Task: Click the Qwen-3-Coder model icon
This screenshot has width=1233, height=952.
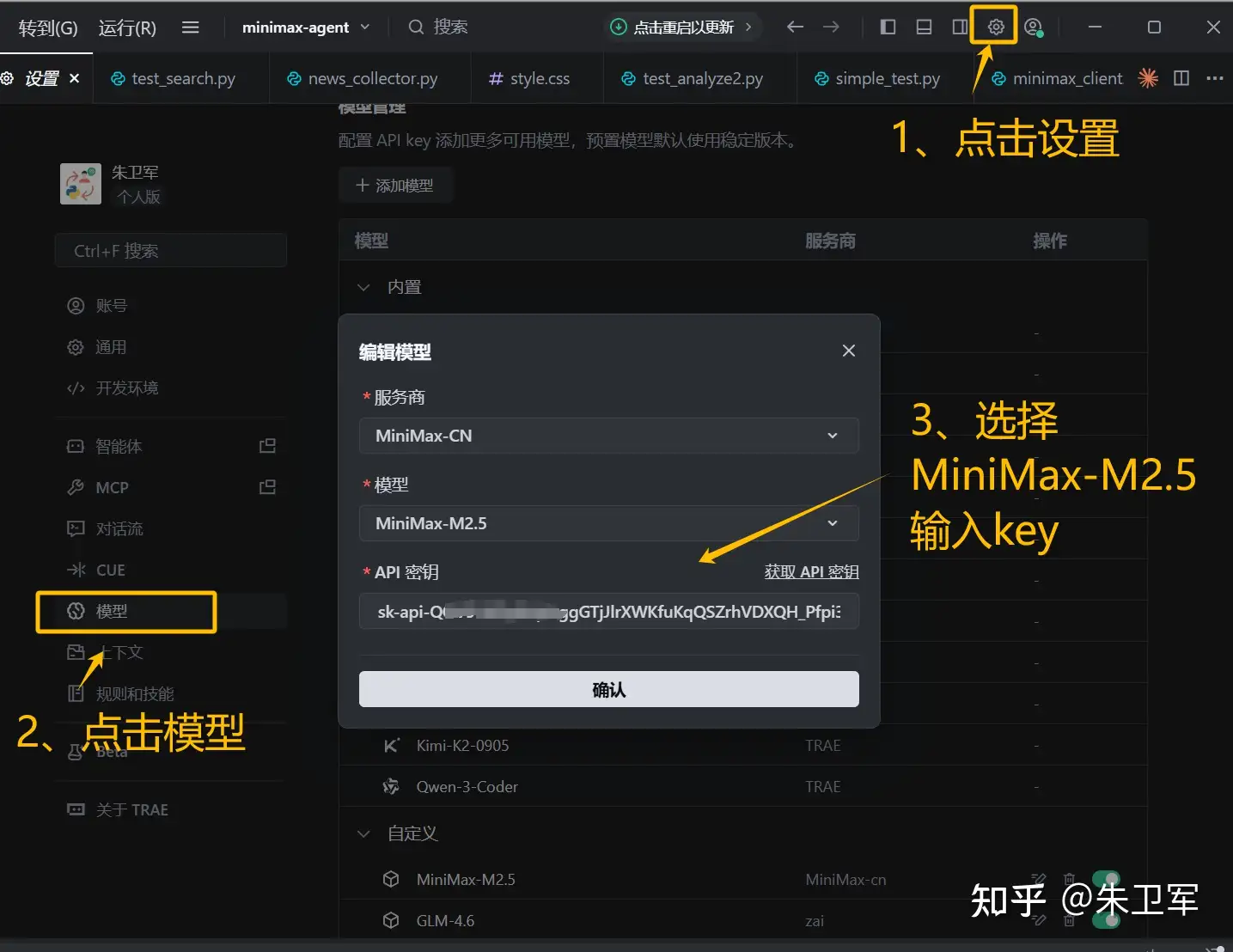Action: pyautogui.click(x=391, y=786)
